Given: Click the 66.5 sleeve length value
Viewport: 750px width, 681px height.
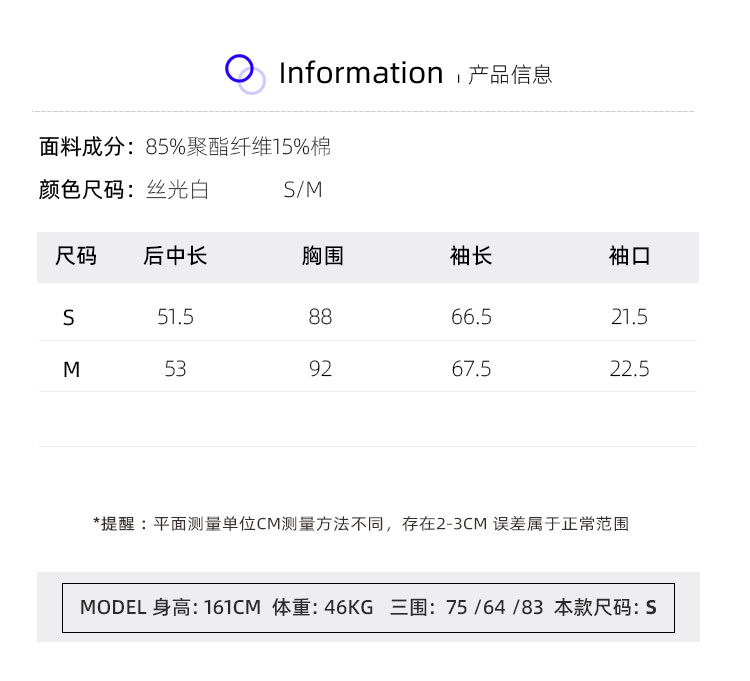Looking at the screenshot, I should click(x=471, y=317).
